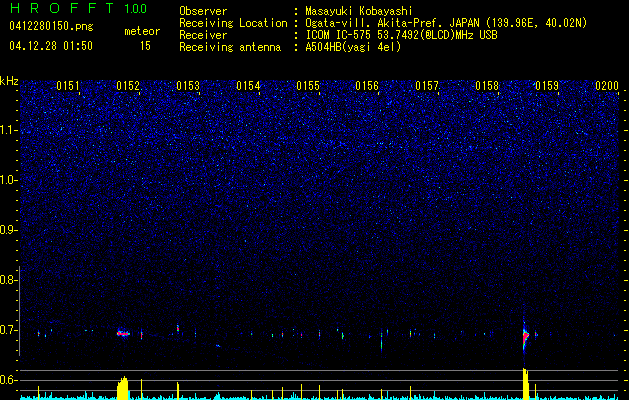Click the observer name Masayuki Kobayashi
Viewport: 629px width, 400px height.
point(359,11)
